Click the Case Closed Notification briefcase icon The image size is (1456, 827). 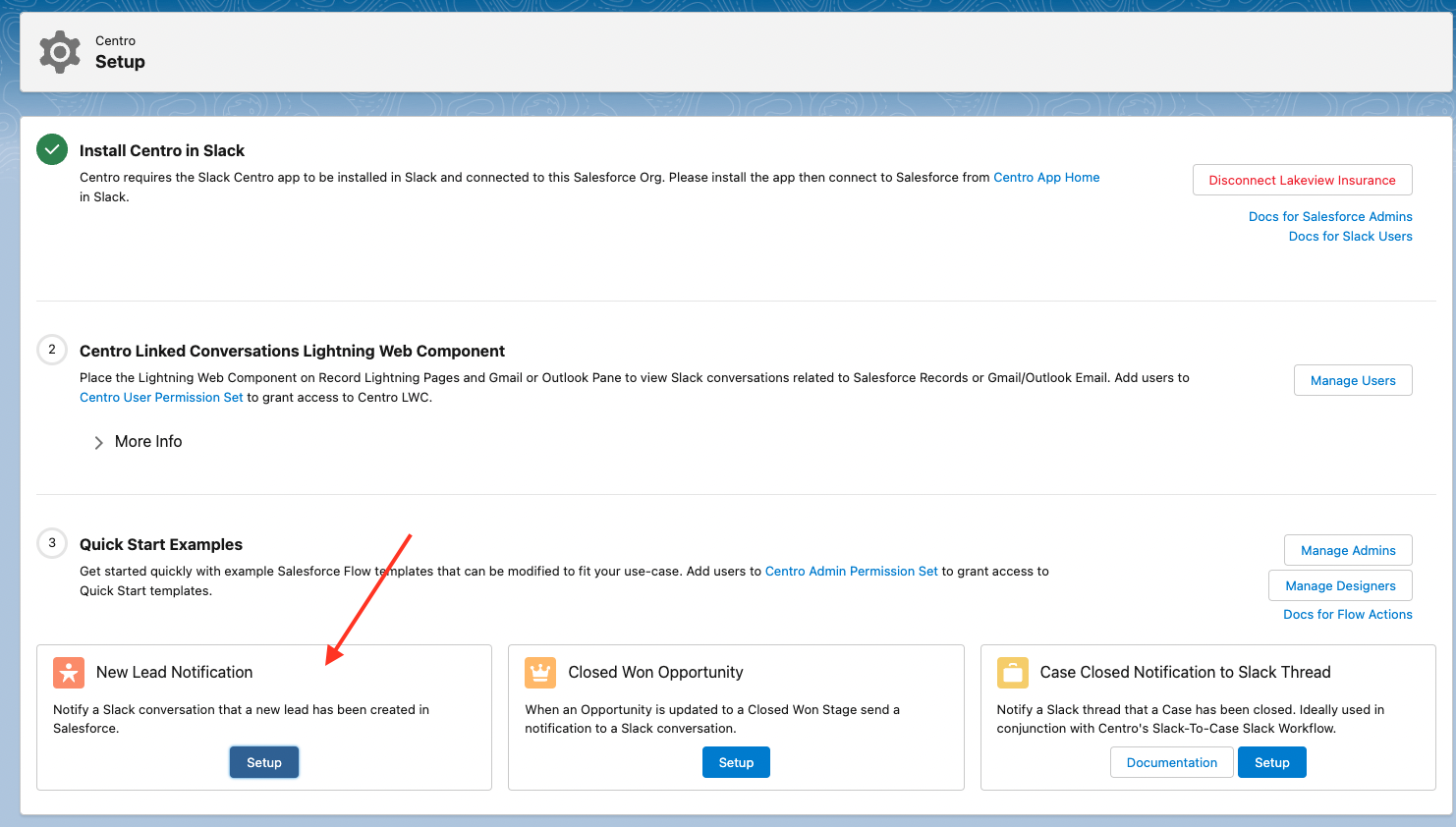pos(1012,673)
